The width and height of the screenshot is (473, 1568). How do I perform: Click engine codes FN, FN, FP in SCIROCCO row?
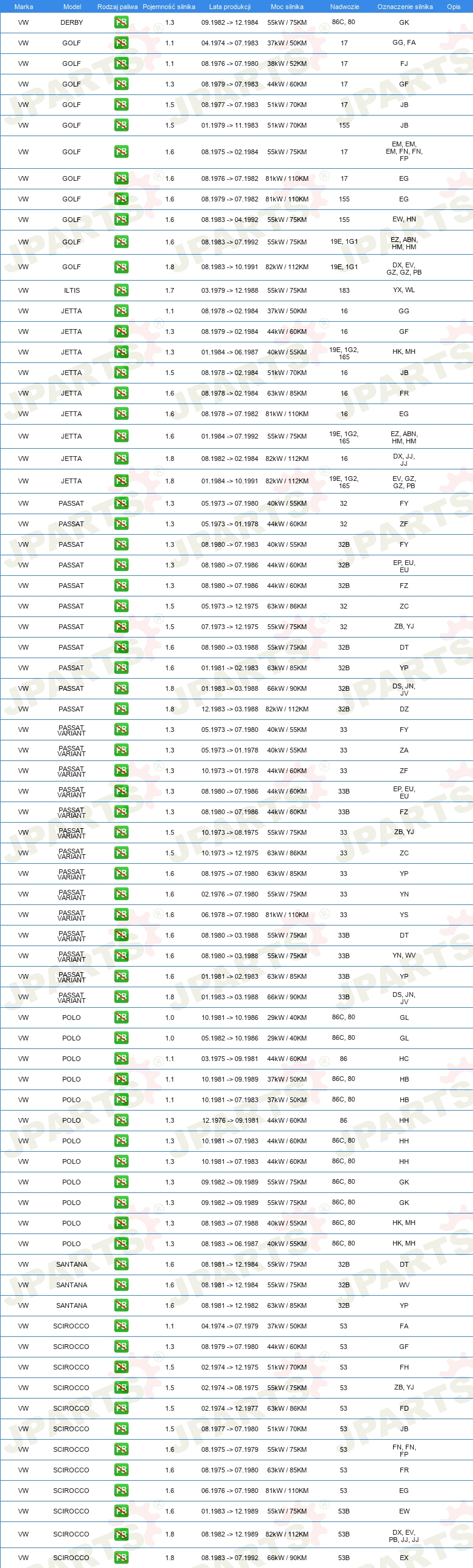pos(404,1451)
